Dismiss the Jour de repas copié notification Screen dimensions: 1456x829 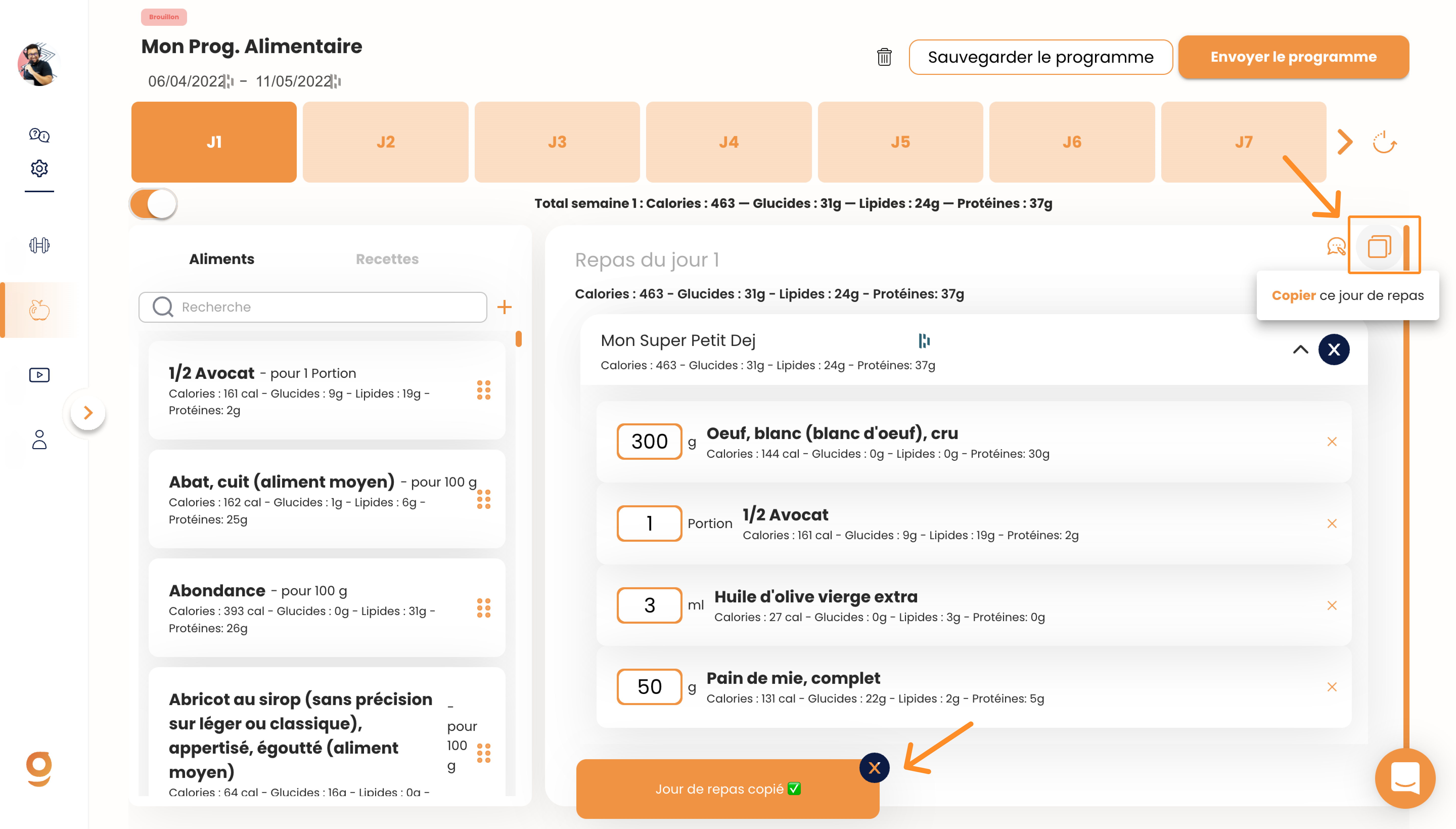(875, 768)
